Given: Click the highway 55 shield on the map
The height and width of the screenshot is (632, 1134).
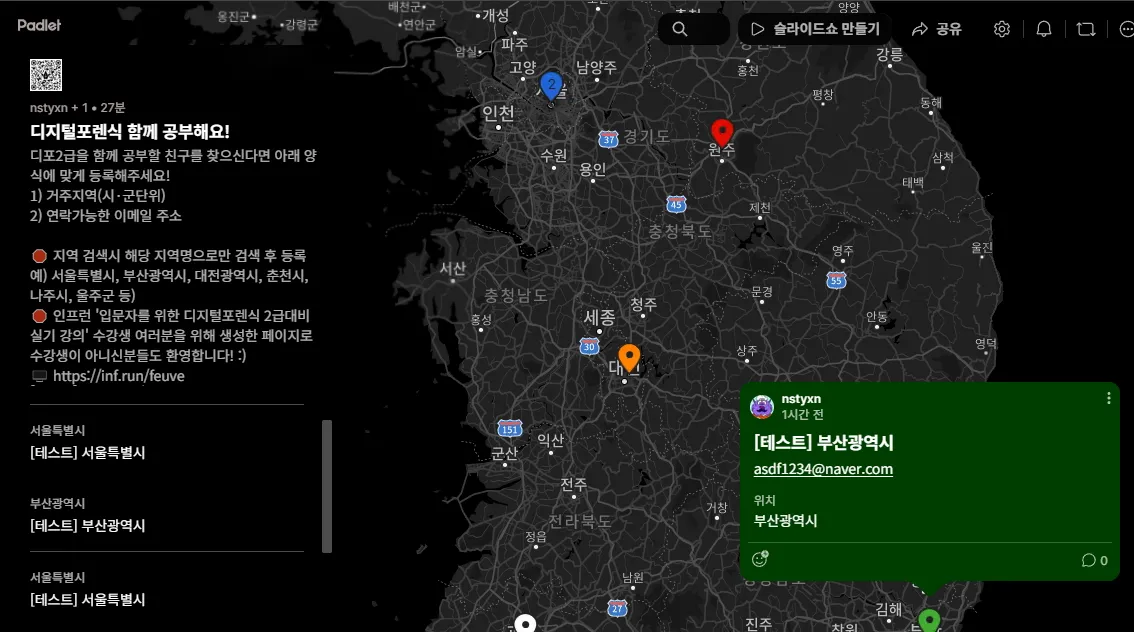Looking at the screenshot, I should tap(837, 281).
